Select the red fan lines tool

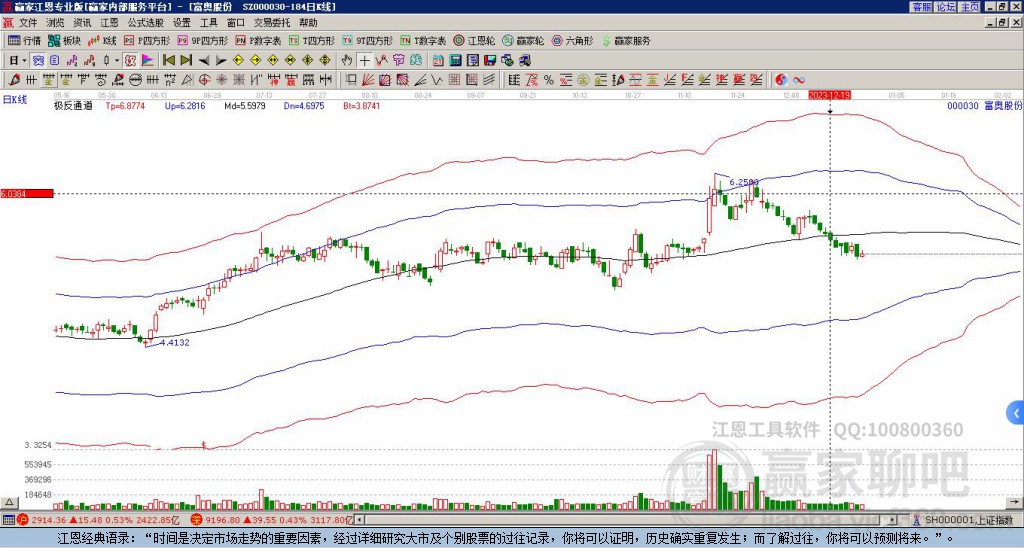tap(368, 80)
